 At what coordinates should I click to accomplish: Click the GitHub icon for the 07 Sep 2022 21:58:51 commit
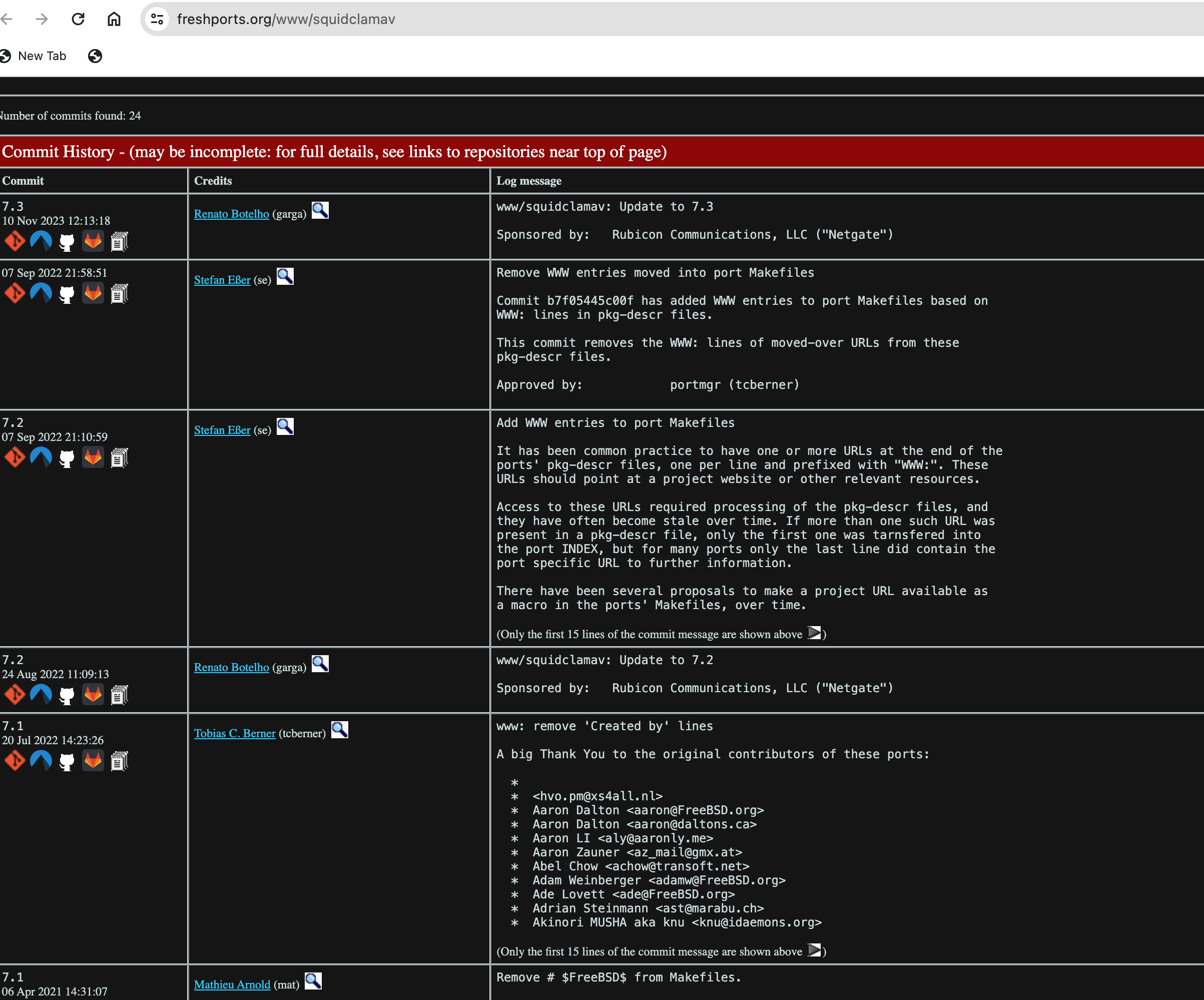coord(67,294)
